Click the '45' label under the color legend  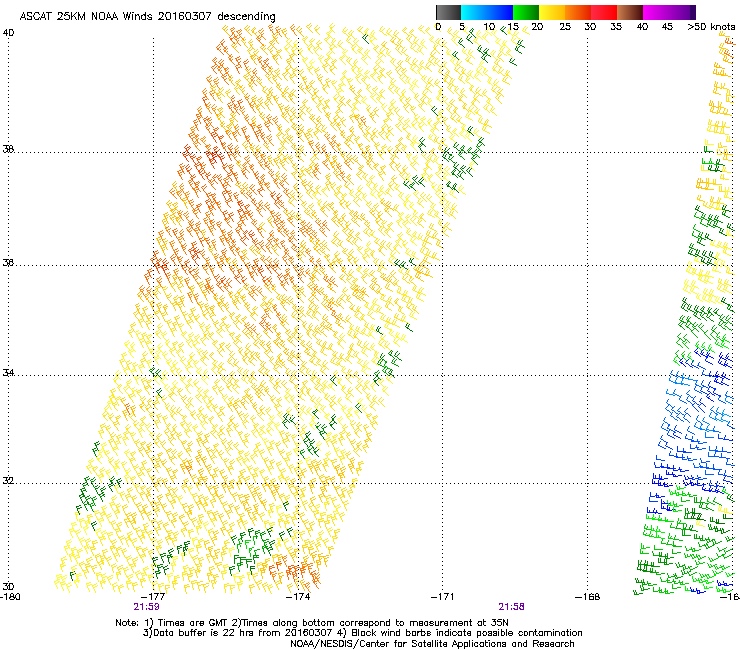pos(667,26)
